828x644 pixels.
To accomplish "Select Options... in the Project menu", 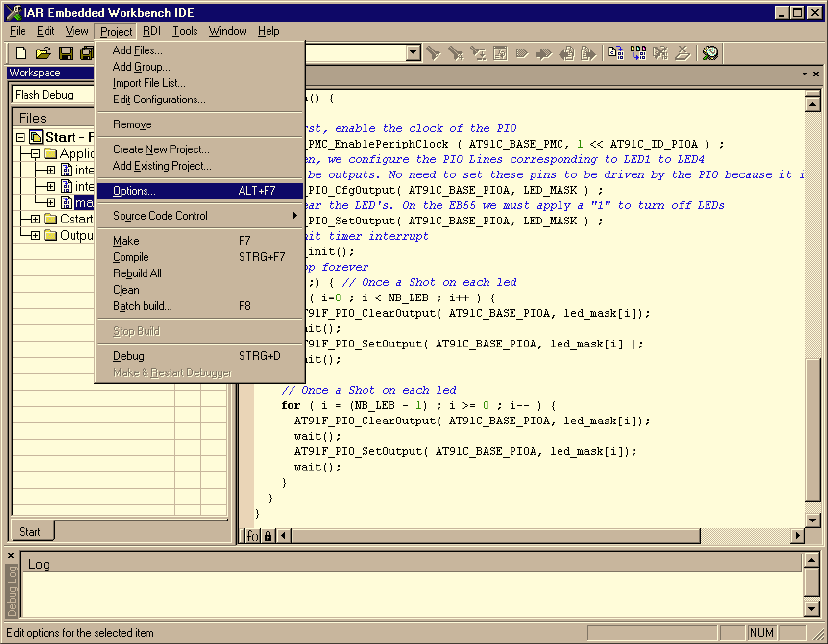I will (135, 191).
